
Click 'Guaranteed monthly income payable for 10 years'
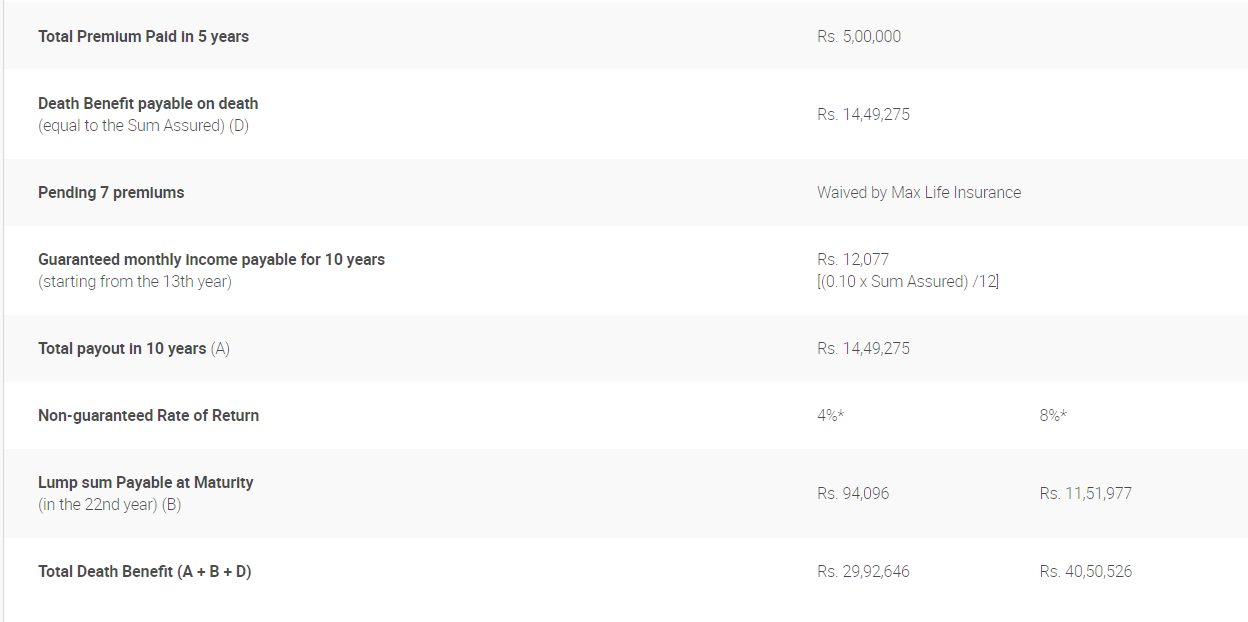211,259
